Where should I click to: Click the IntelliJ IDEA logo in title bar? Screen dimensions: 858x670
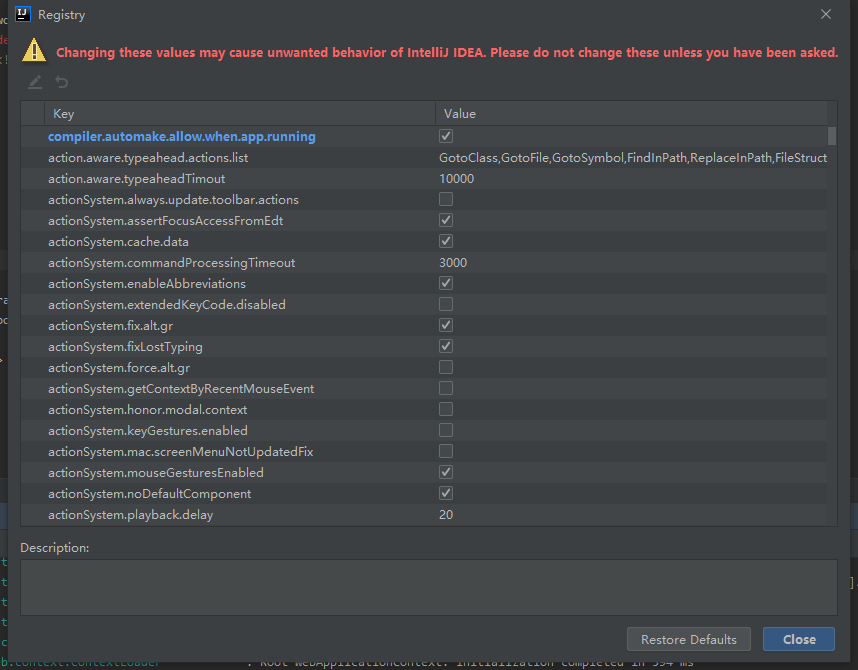pos(23,14)
